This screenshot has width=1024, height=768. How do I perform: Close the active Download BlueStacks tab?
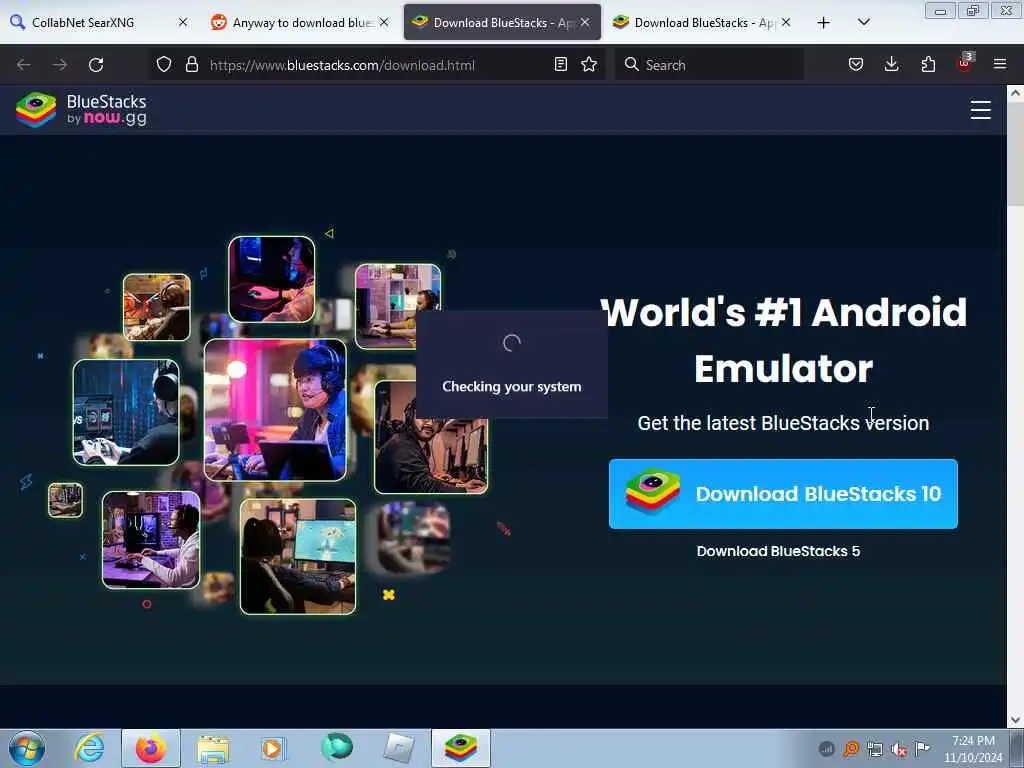tap(585, 22)
